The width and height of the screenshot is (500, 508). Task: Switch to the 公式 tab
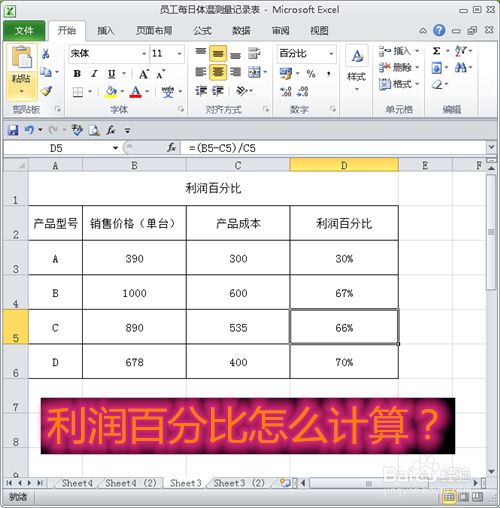coord(202,31)
